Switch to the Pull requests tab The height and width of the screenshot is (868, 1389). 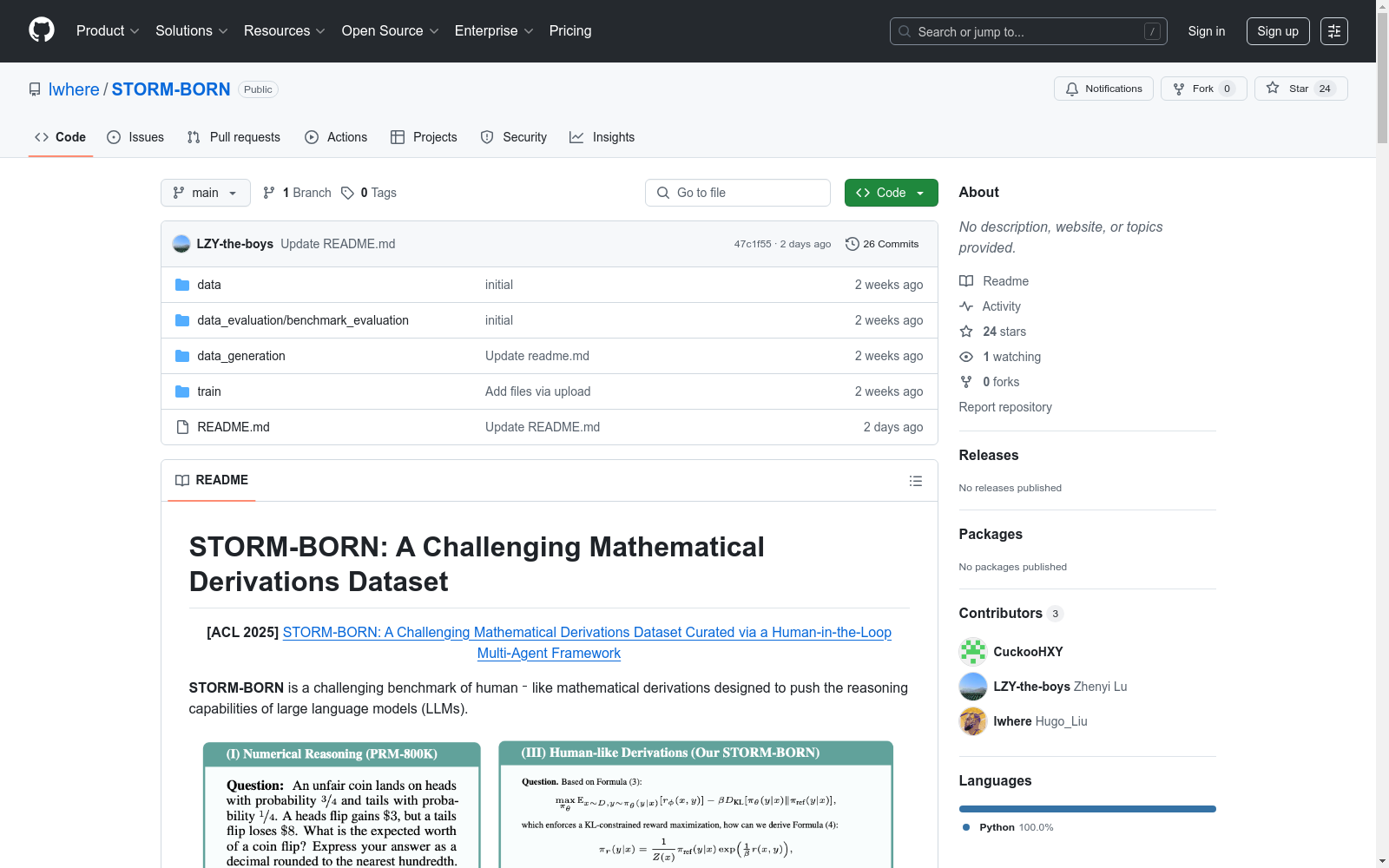click(x=234, y=137)
